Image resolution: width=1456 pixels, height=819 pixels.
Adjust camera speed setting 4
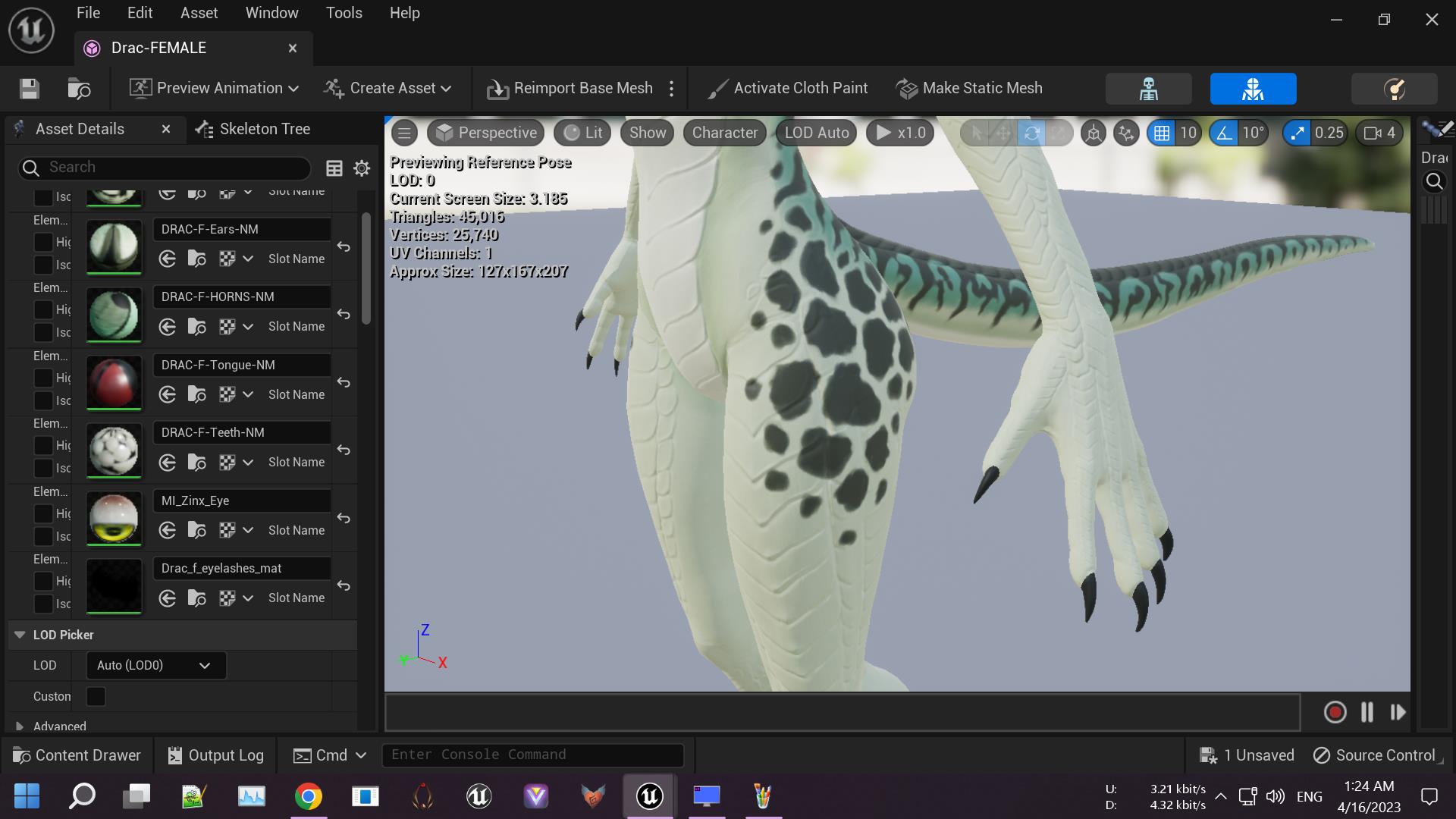click(1379, 133)
